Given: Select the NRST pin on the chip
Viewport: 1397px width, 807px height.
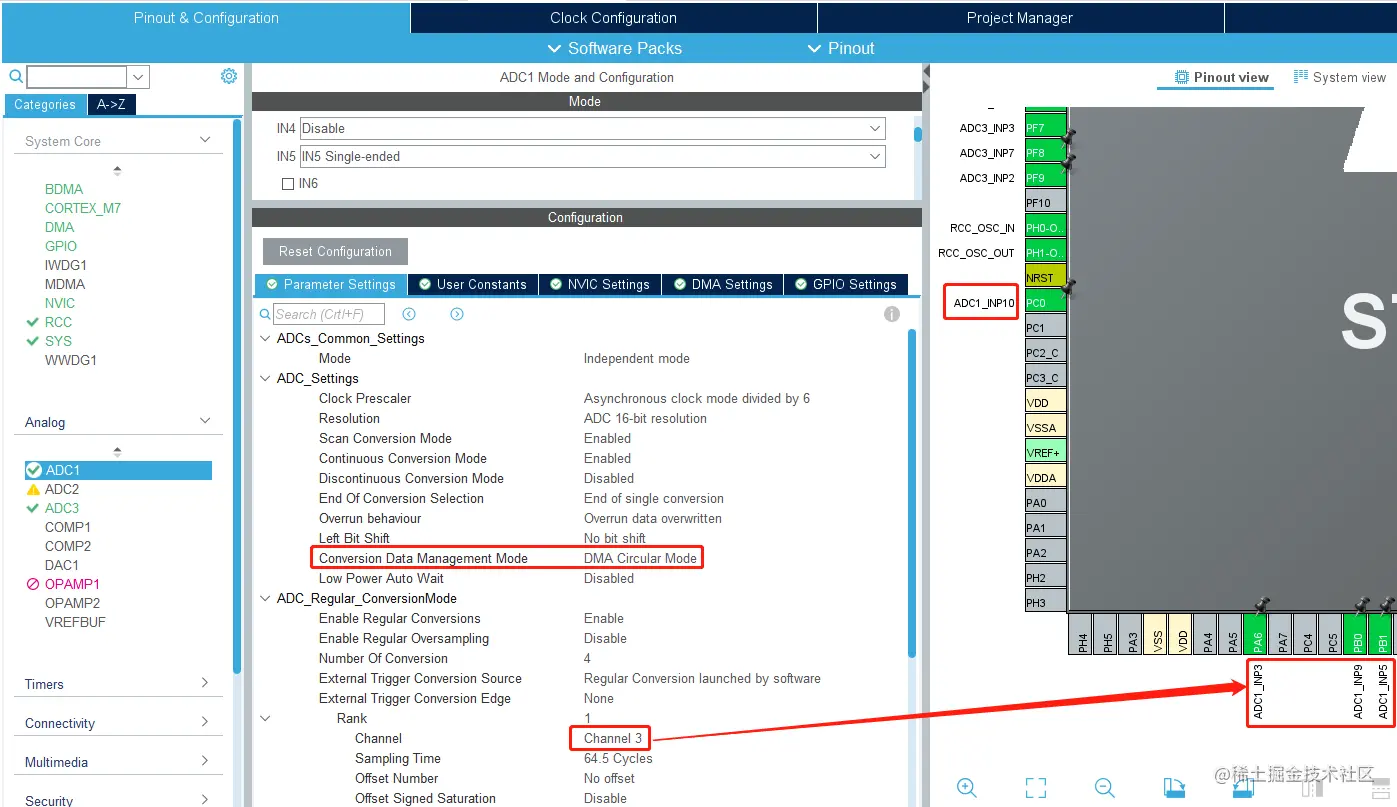Looking at the screenshot, I should (1045, 278).
